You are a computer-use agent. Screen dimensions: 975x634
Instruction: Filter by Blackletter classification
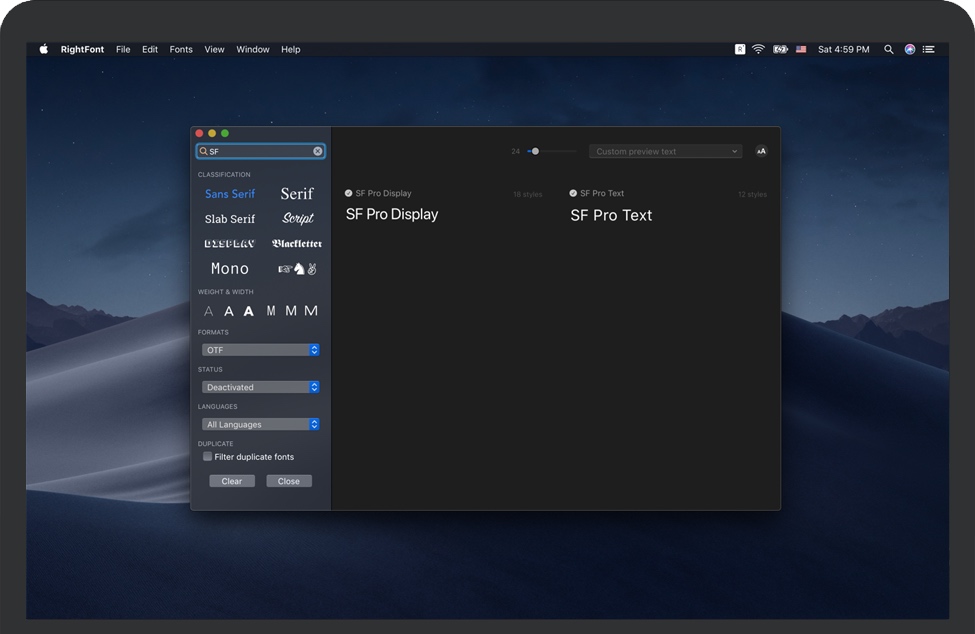click(297, 244)
